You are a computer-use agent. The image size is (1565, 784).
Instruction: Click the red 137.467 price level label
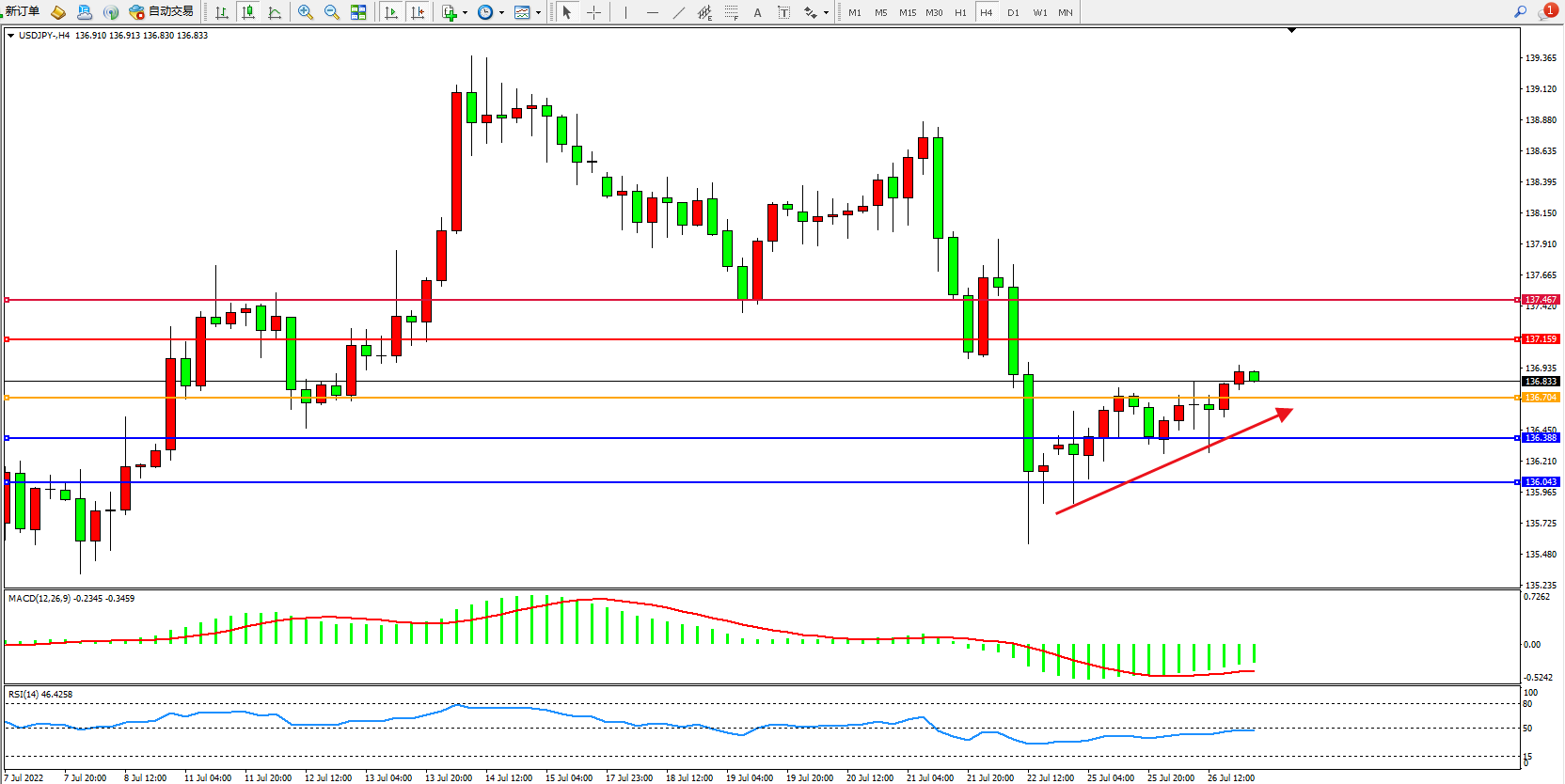(1541, 300)
